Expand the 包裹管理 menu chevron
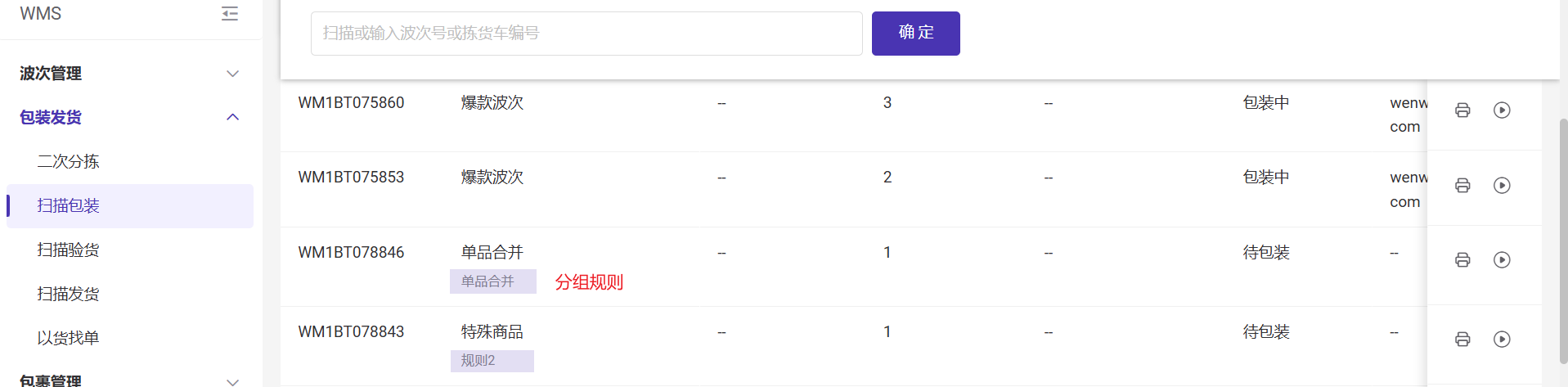The width and height of the screenshot is (1568, 387). 232,380
